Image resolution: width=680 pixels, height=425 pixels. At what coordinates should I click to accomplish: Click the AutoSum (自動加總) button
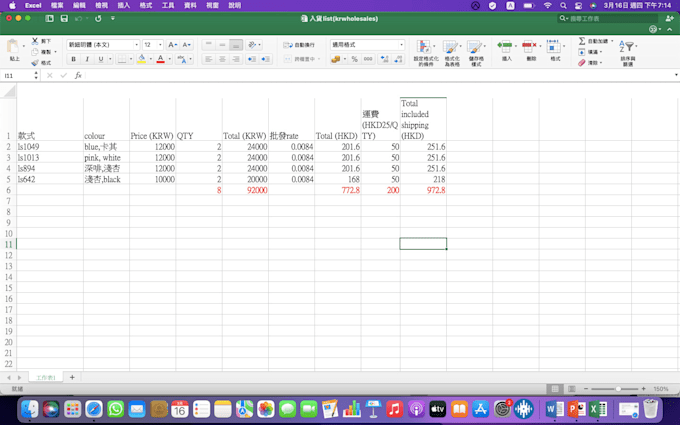[x=596, y=41]
